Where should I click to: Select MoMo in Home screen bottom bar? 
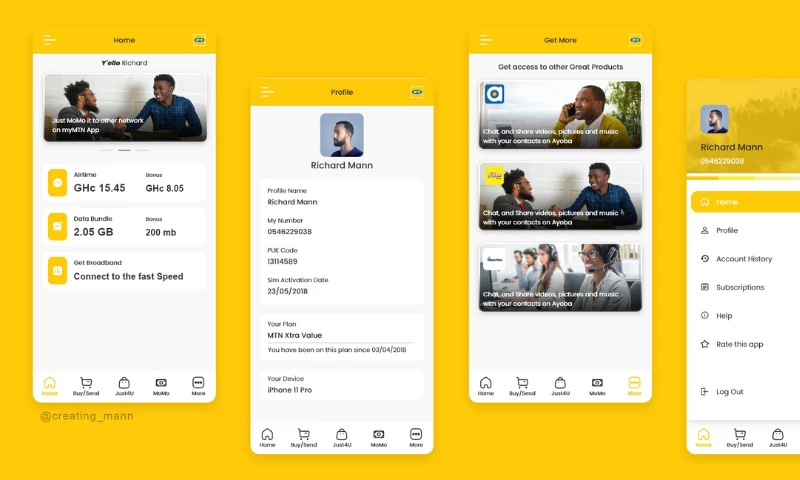pos(161,386)
